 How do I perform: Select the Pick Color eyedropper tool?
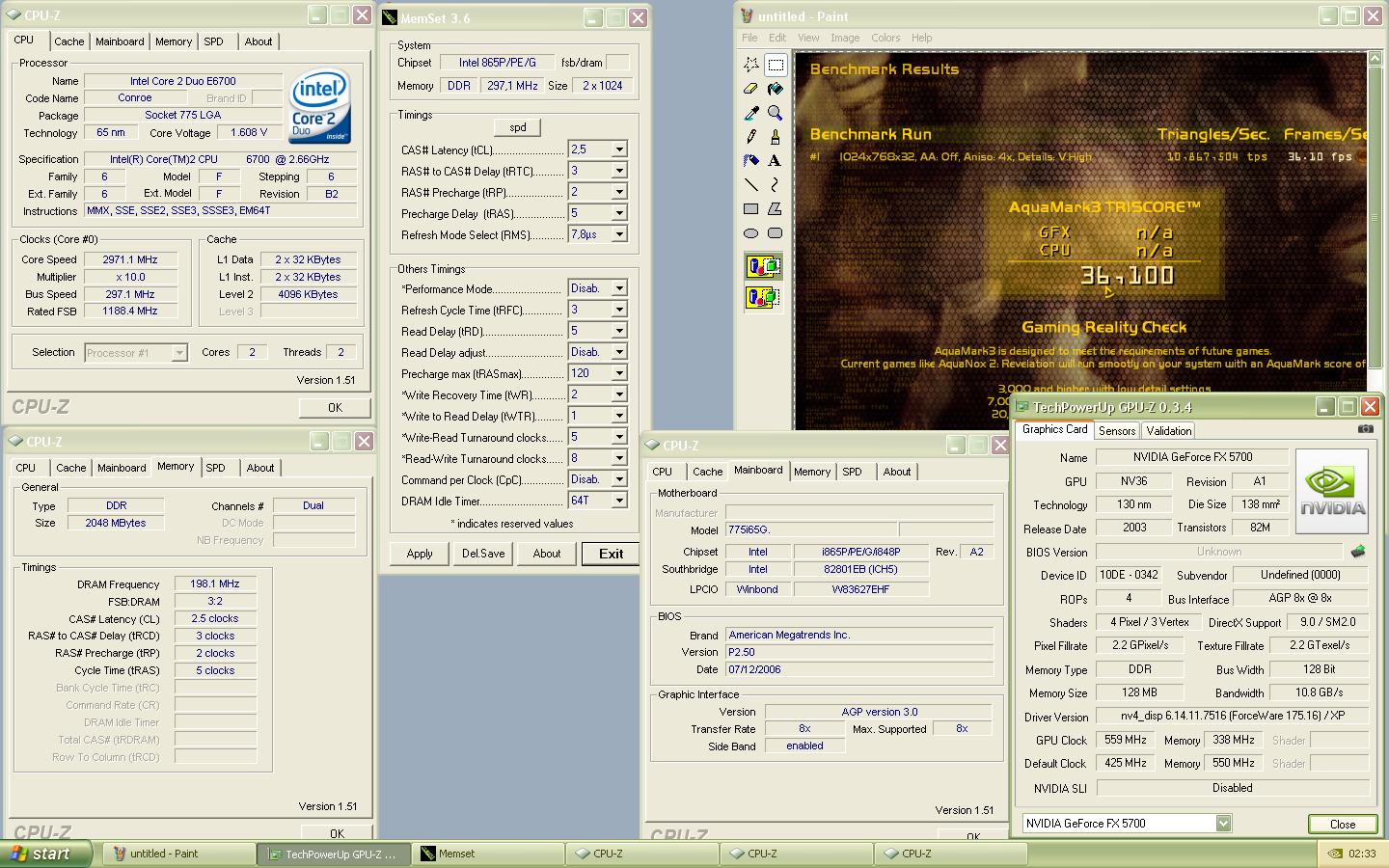point(751,113)
